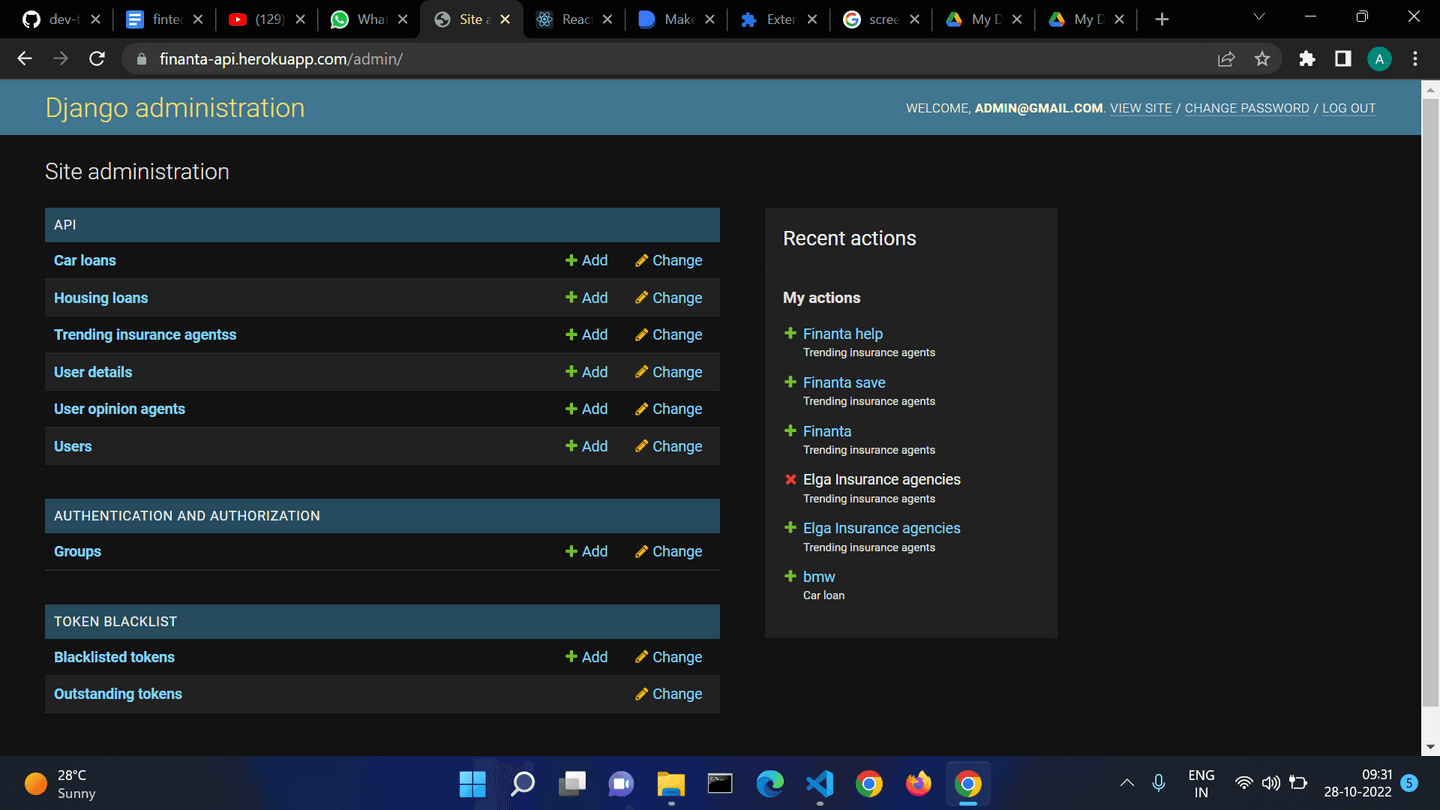The height and width of the screenshot is (810, 1440).
Task: Click Add link for Car loans
Action: 586,260
